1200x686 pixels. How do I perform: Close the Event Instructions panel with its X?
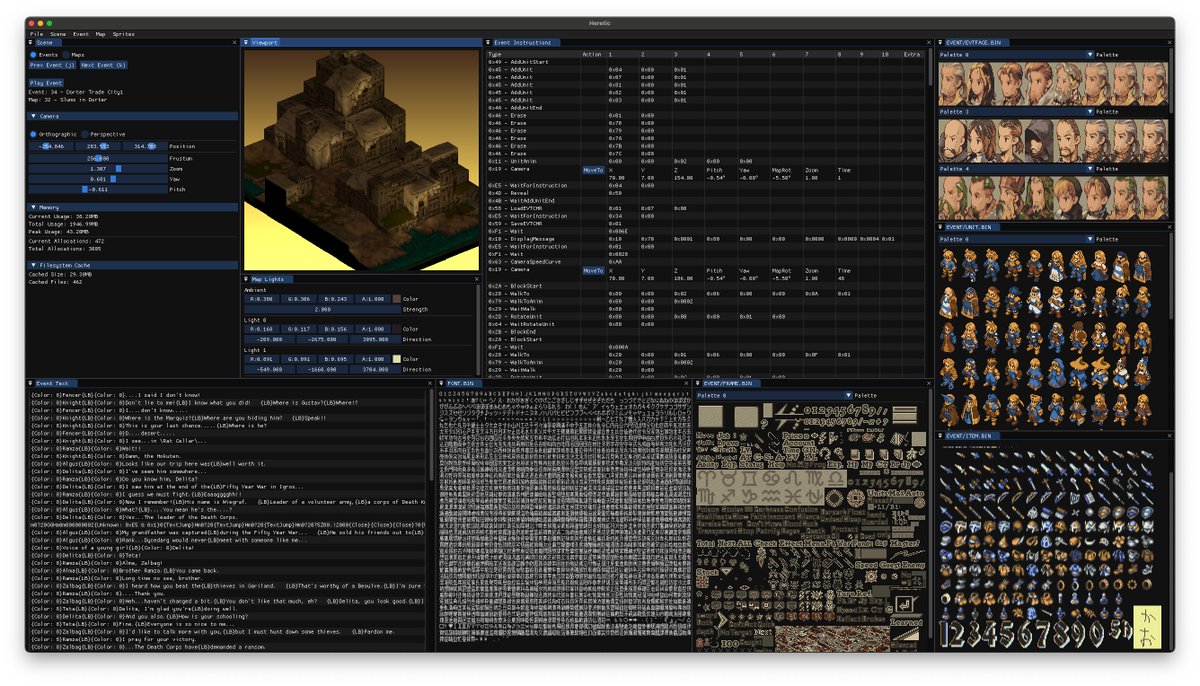(x=928, y=42)
